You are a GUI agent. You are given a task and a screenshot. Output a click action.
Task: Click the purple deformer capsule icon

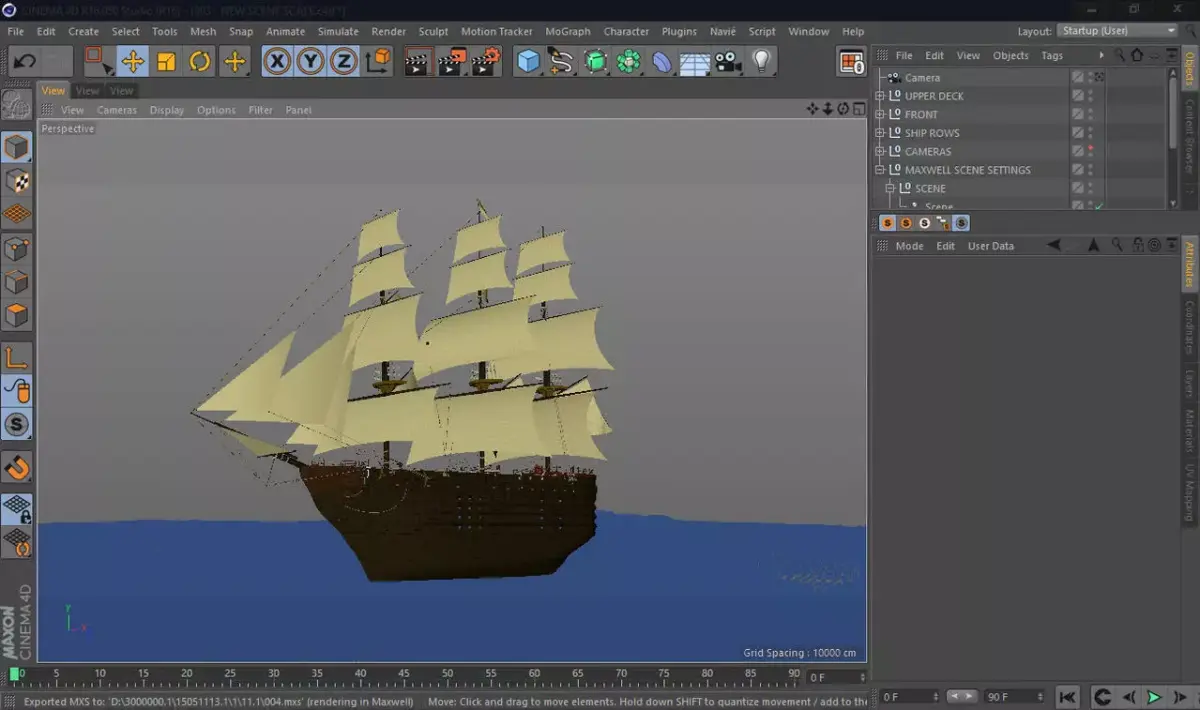662,62
